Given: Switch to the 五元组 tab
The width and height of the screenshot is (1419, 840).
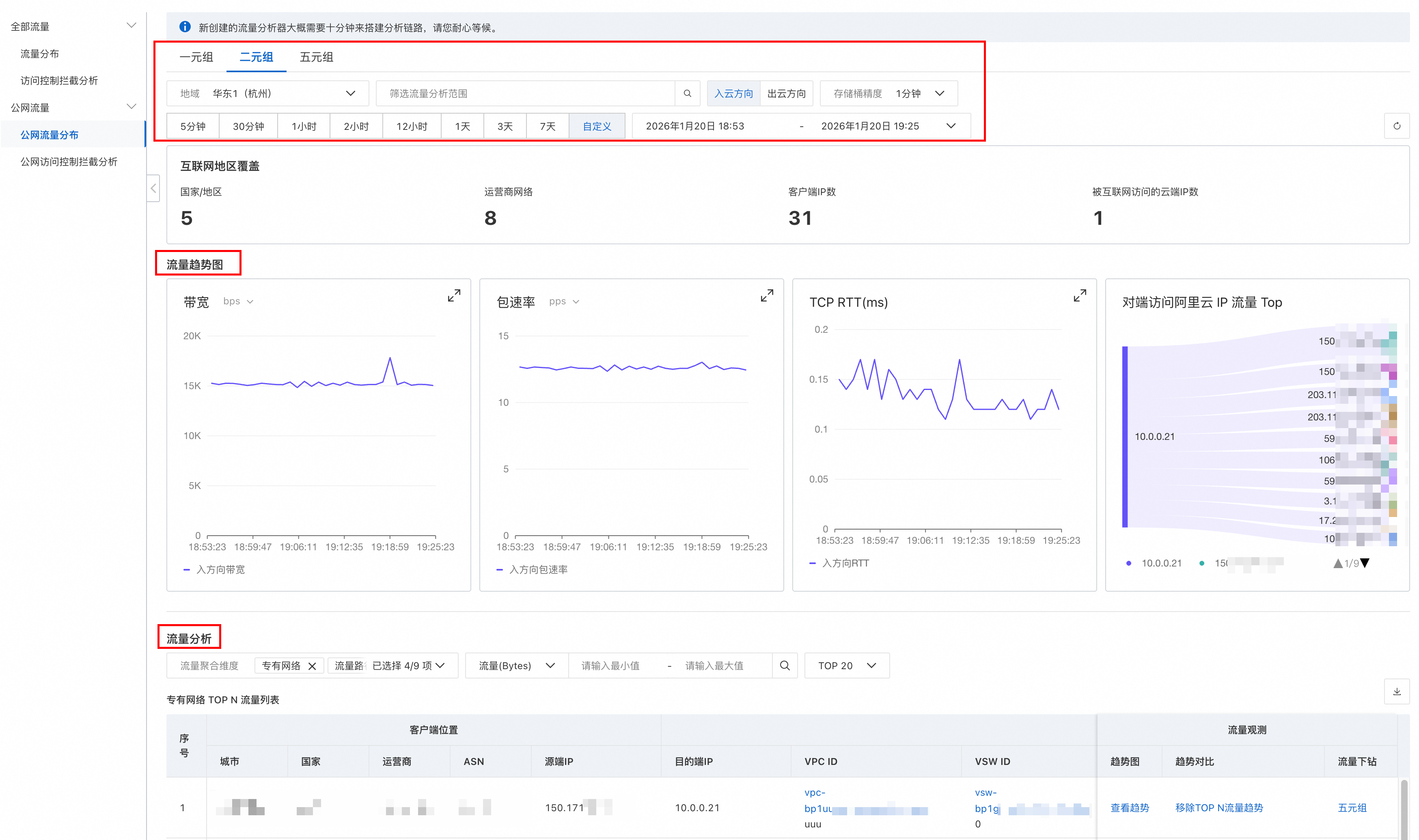Looking at the screenshot, I should [x=316, y=57].
